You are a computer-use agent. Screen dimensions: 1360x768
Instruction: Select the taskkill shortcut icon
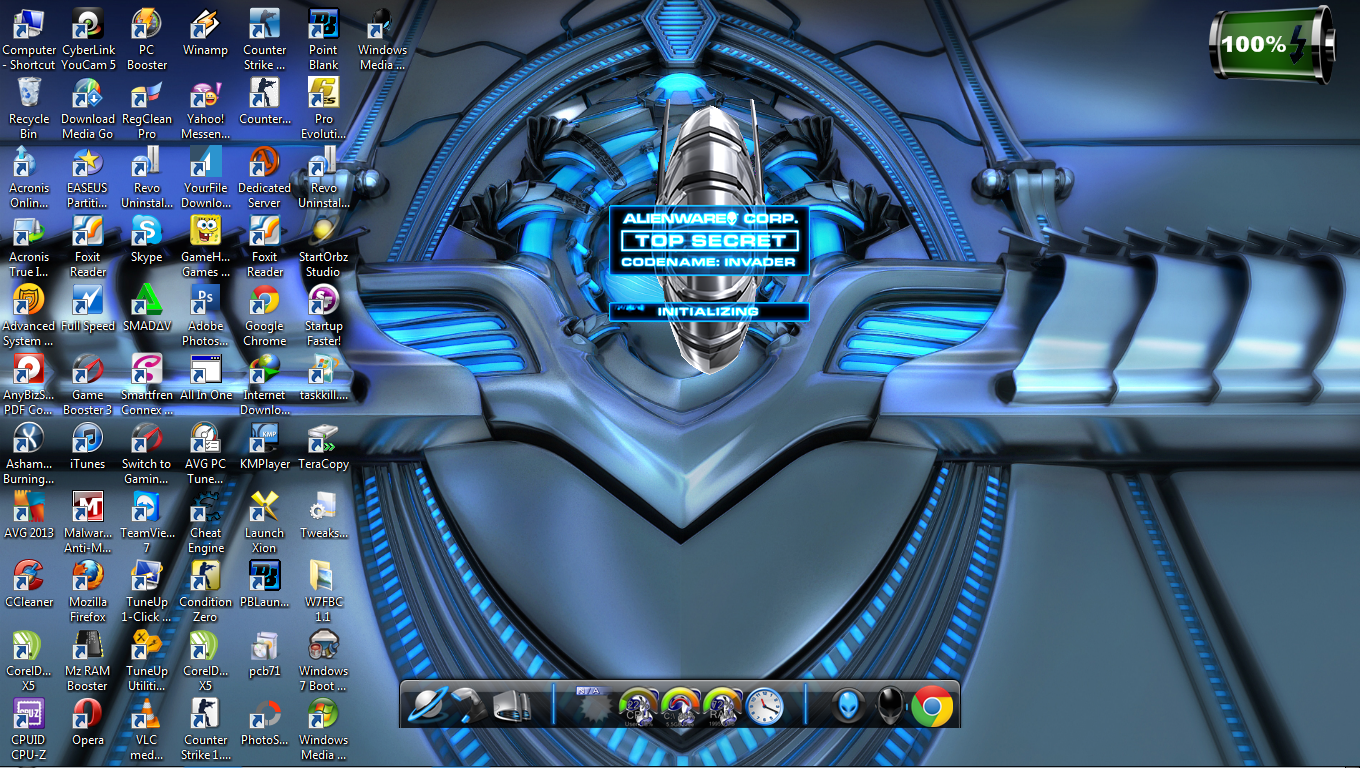(x=323, y=377)
